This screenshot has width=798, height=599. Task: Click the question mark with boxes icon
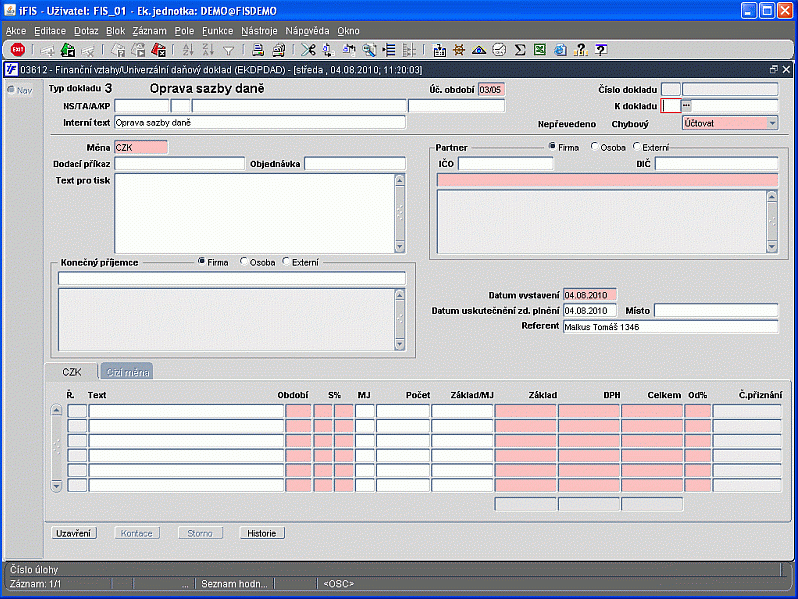pos(580,50)
